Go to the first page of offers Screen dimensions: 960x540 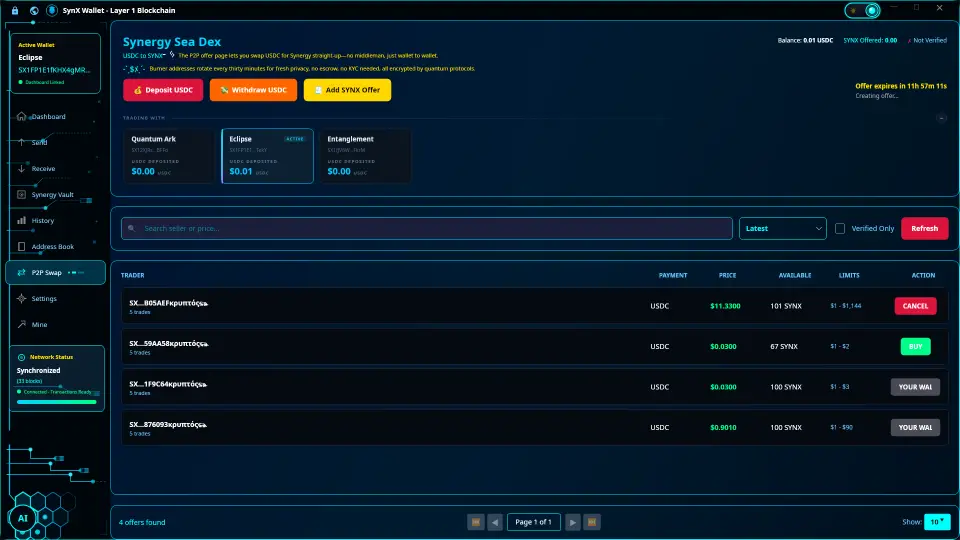[x=476, y=522]
